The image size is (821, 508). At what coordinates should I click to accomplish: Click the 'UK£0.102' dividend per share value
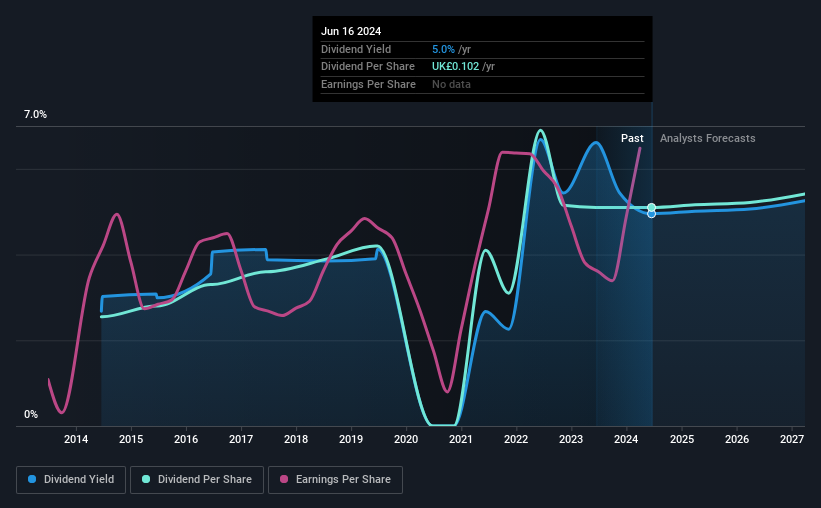[x=456, y=67]
